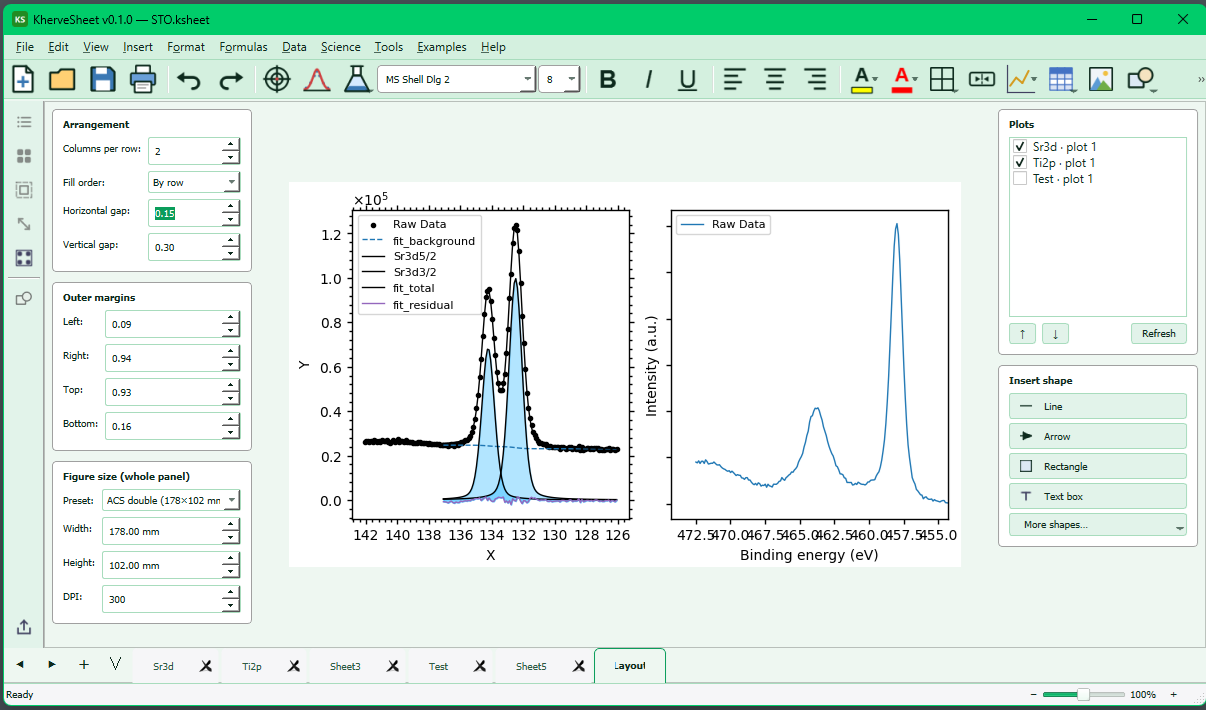This screenshot has height=710, width=1206.
Task: Toggle italic formatting
Action: click(648, 80)
